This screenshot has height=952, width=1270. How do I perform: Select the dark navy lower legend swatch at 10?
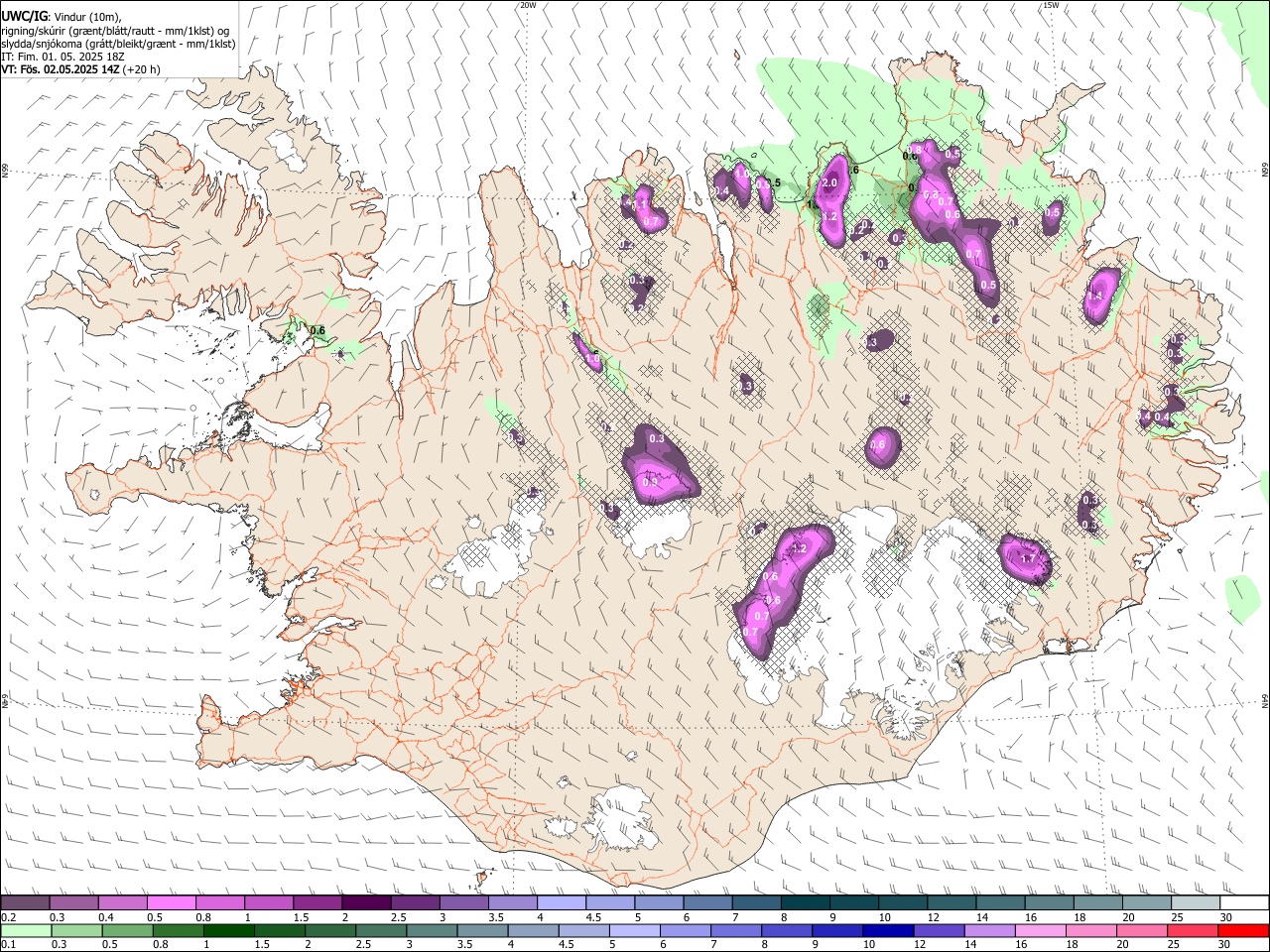887,930
